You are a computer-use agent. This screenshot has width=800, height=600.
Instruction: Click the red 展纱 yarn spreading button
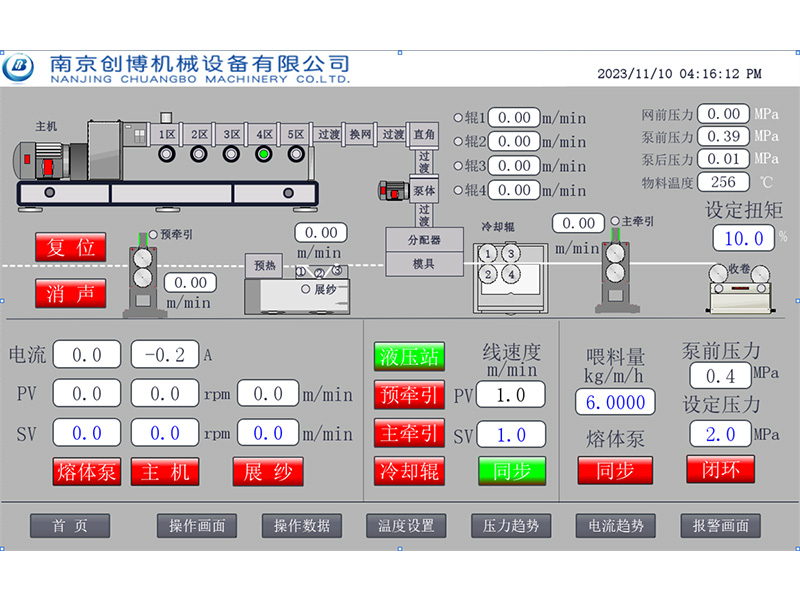point(268,471)
